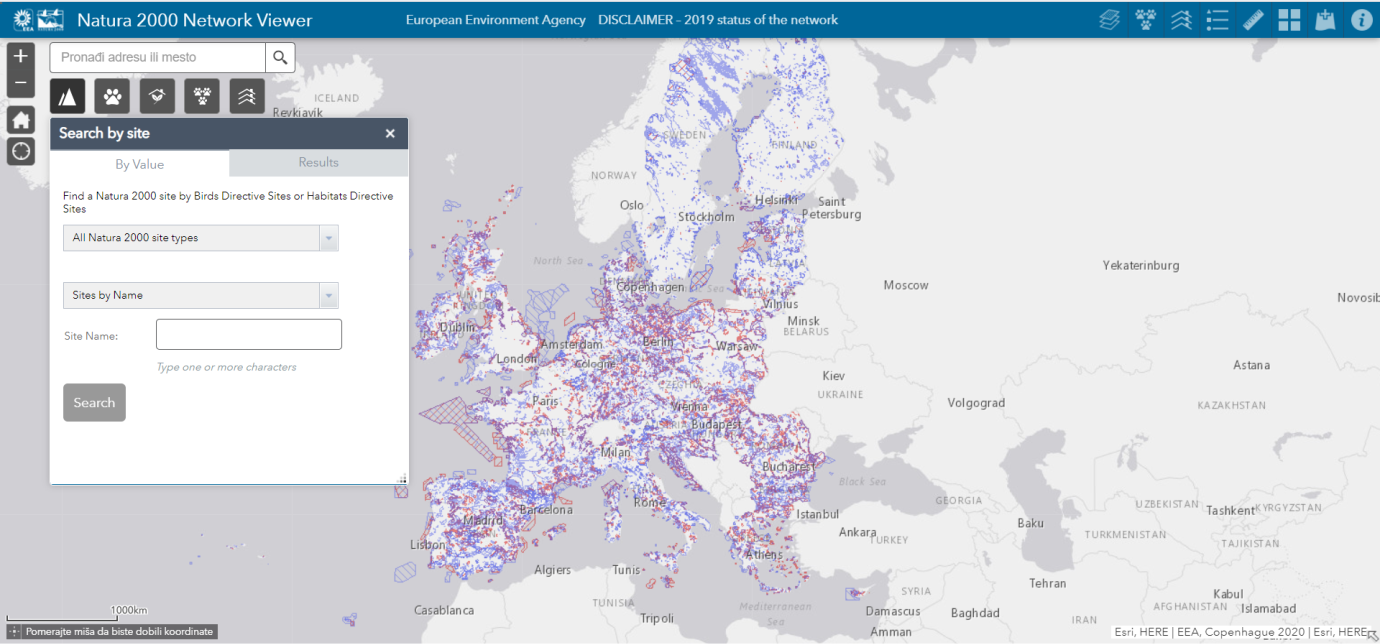Open the stacked-roofs habitat widget in header
1380x644 pixels.
(x=1181, y=20)
